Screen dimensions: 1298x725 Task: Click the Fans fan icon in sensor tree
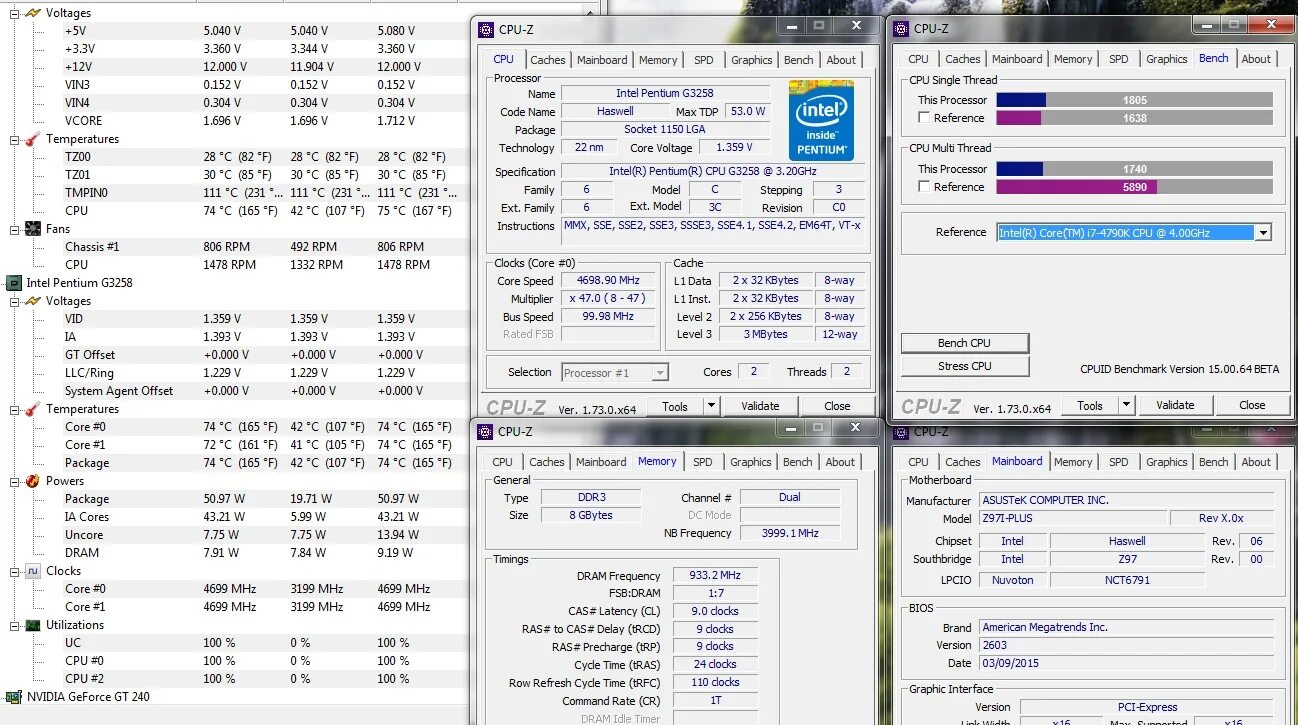pyautogui.click(x=32, y=228)
